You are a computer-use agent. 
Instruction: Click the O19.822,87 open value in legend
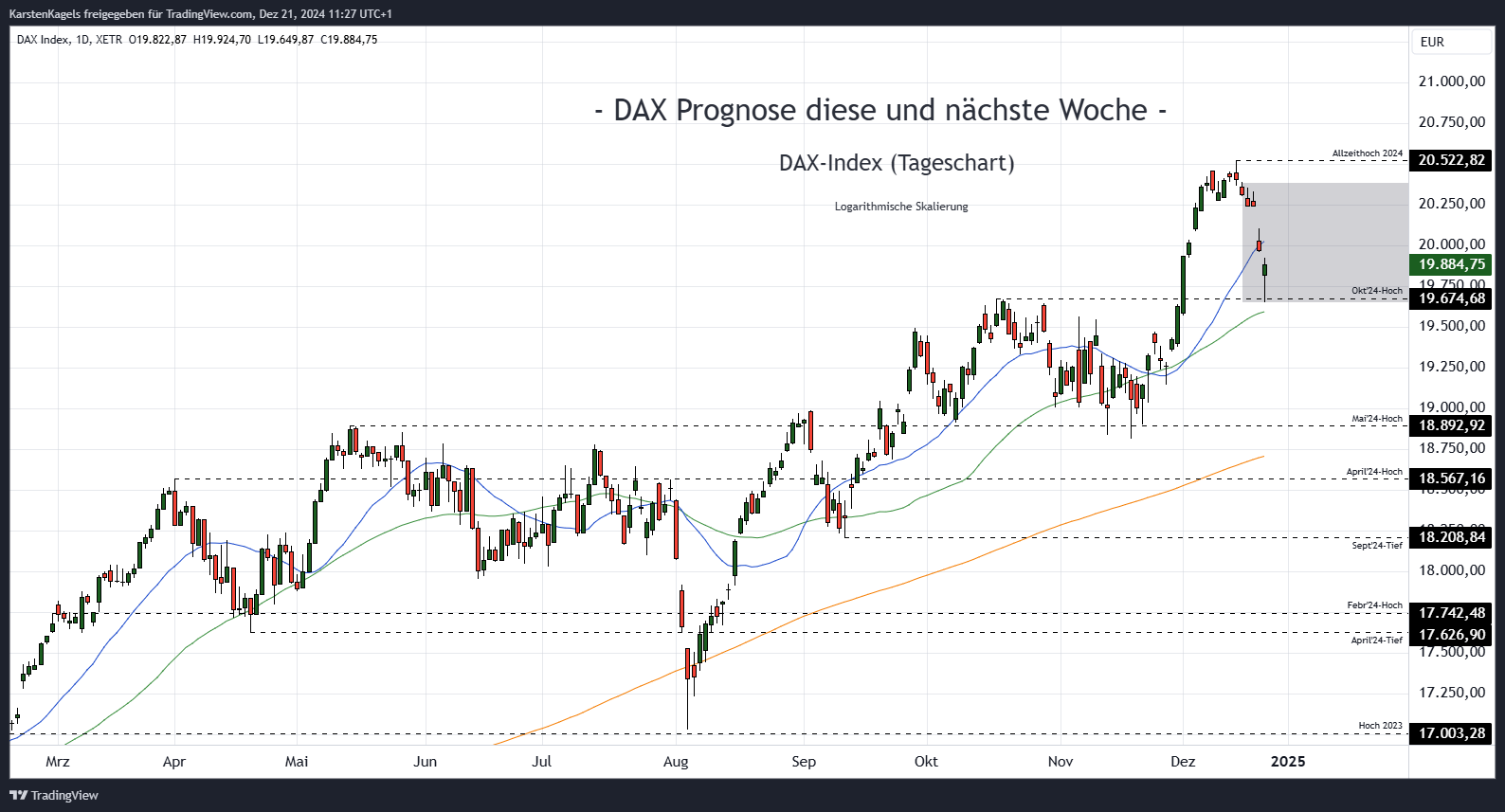[x=157, y=40]
